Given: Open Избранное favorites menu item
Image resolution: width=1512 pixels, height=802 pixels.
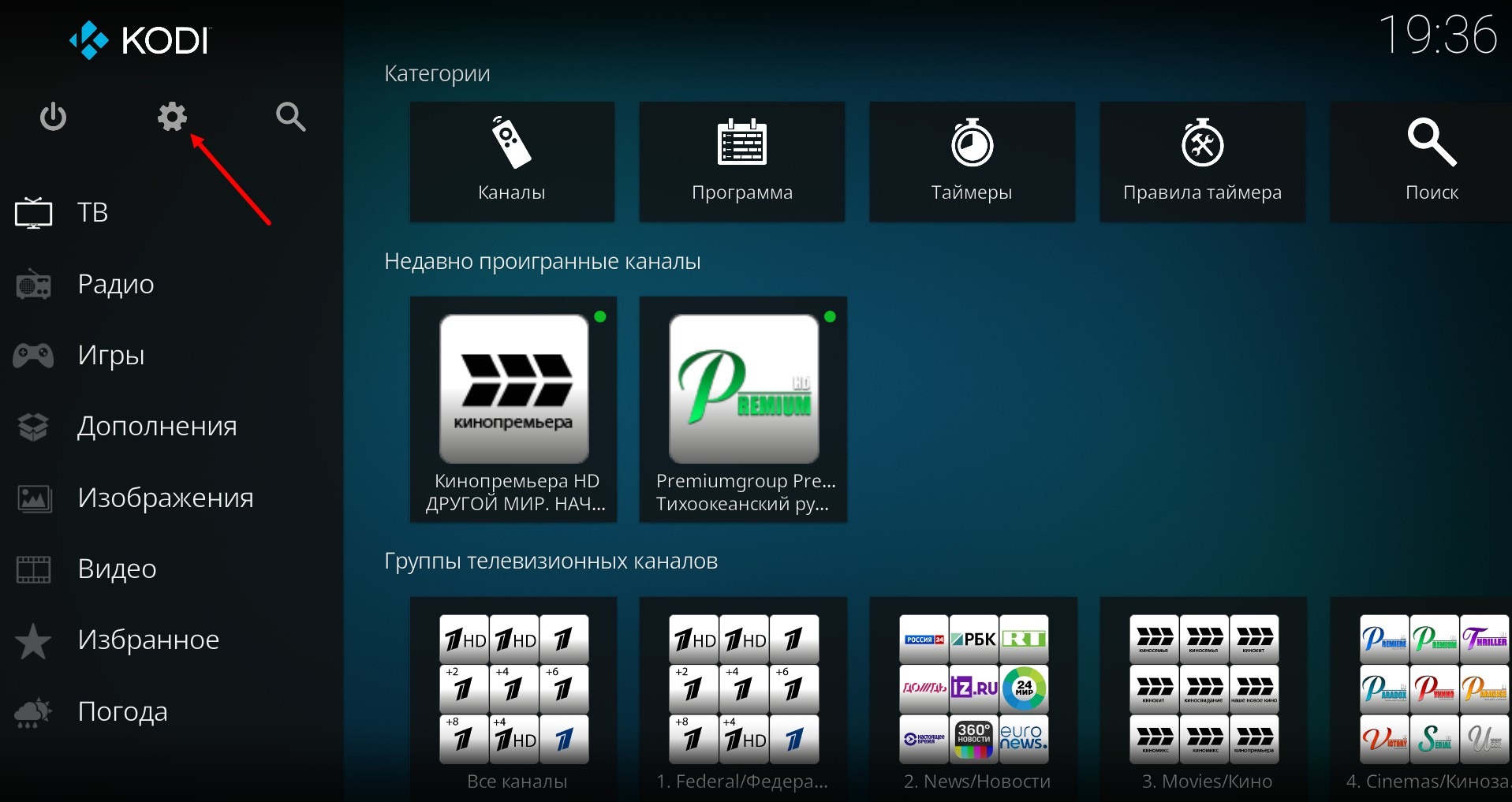Looking at the screenshot, I should [x=148, y=640].
